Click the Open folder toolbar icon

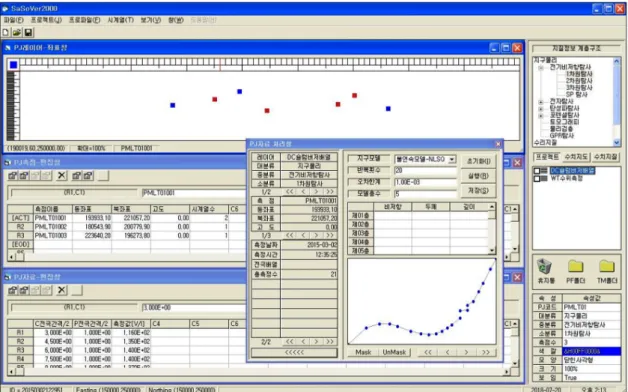(x=17, y=32)
